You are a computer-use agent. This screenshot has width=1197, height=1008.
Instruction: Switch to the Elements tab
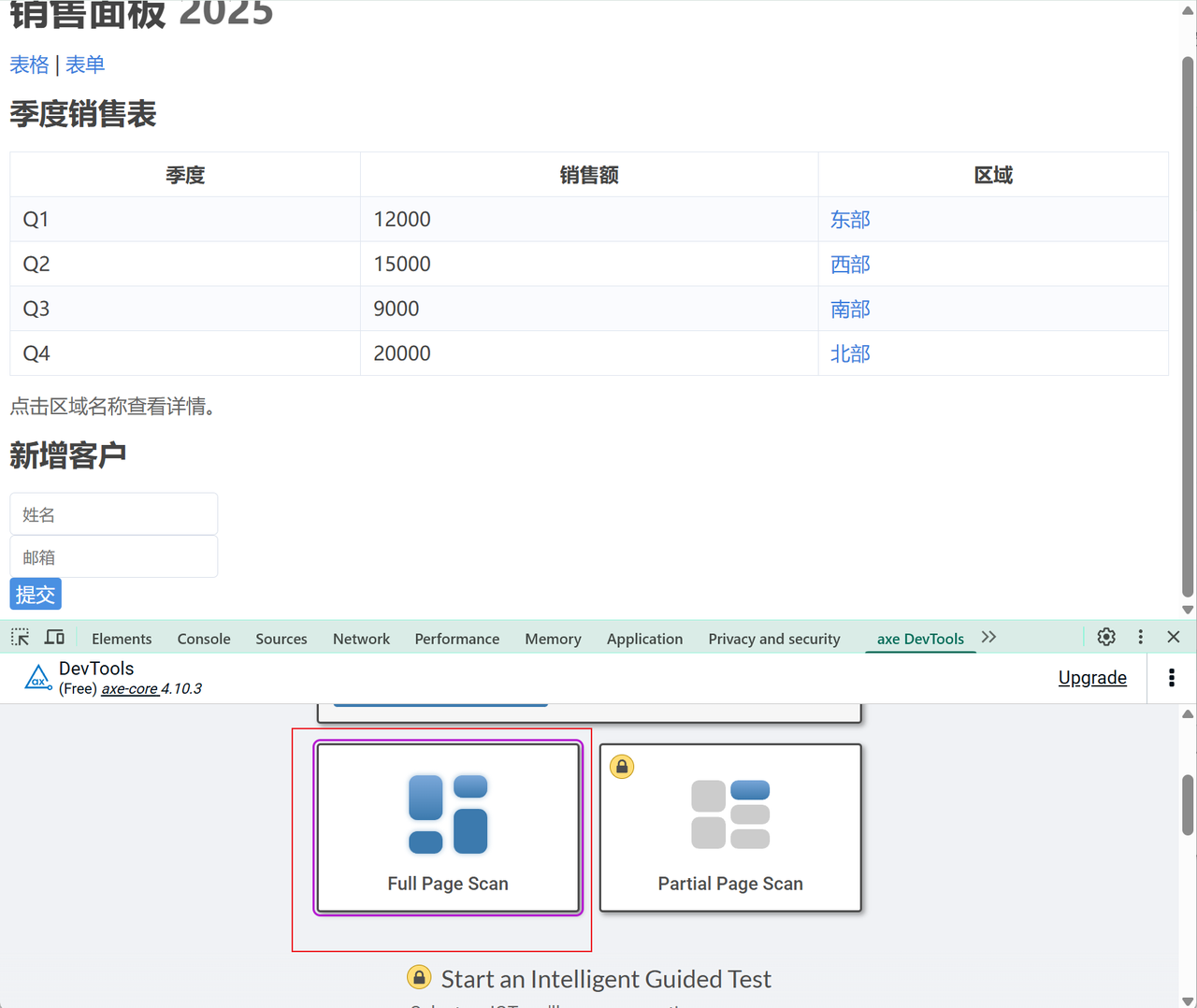click(122, 639)
